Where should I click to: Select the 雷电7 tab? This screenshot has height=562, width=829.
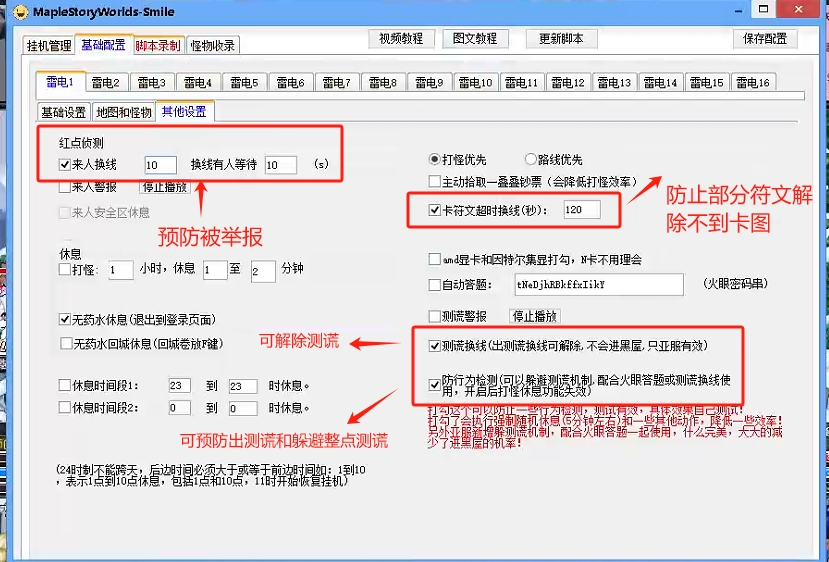point(337,82)
